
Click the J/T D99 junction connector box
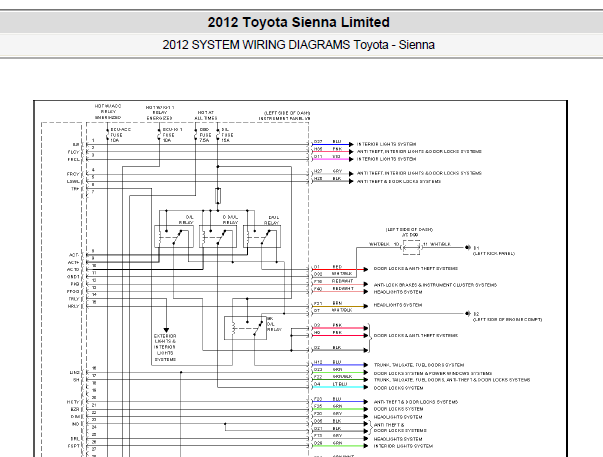pyautogui.click(x=411, y=247)
